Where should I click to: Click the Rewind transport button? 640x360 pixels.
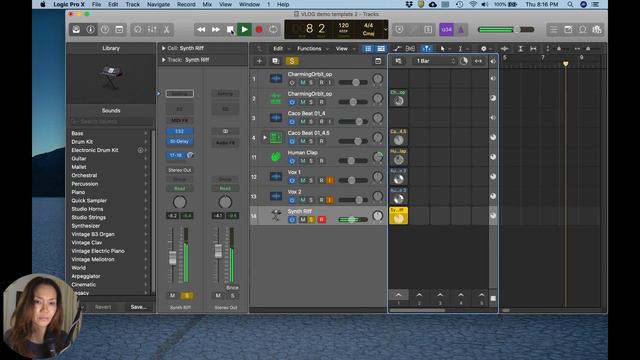point(201,29)
